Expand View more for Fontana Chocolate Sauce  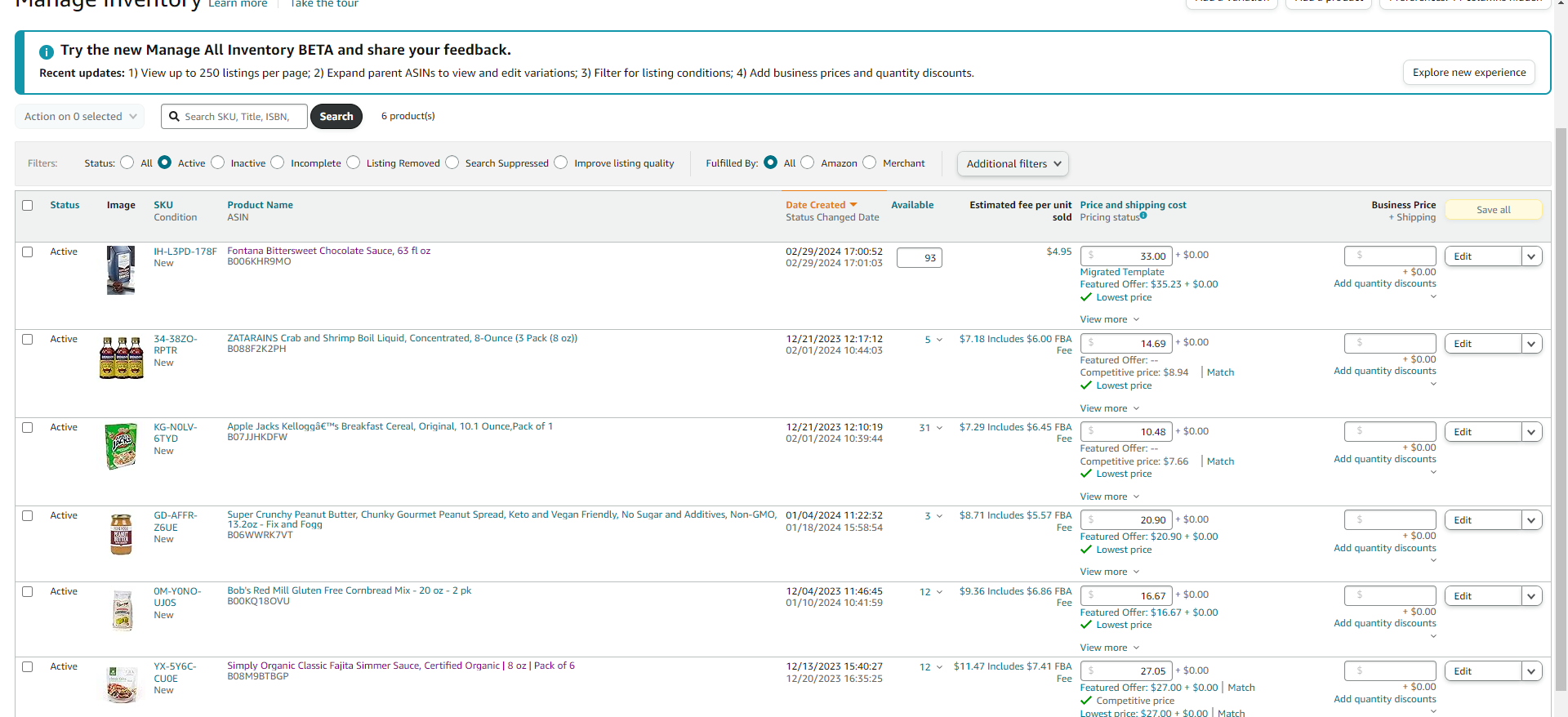click(x=1109, y=319)
